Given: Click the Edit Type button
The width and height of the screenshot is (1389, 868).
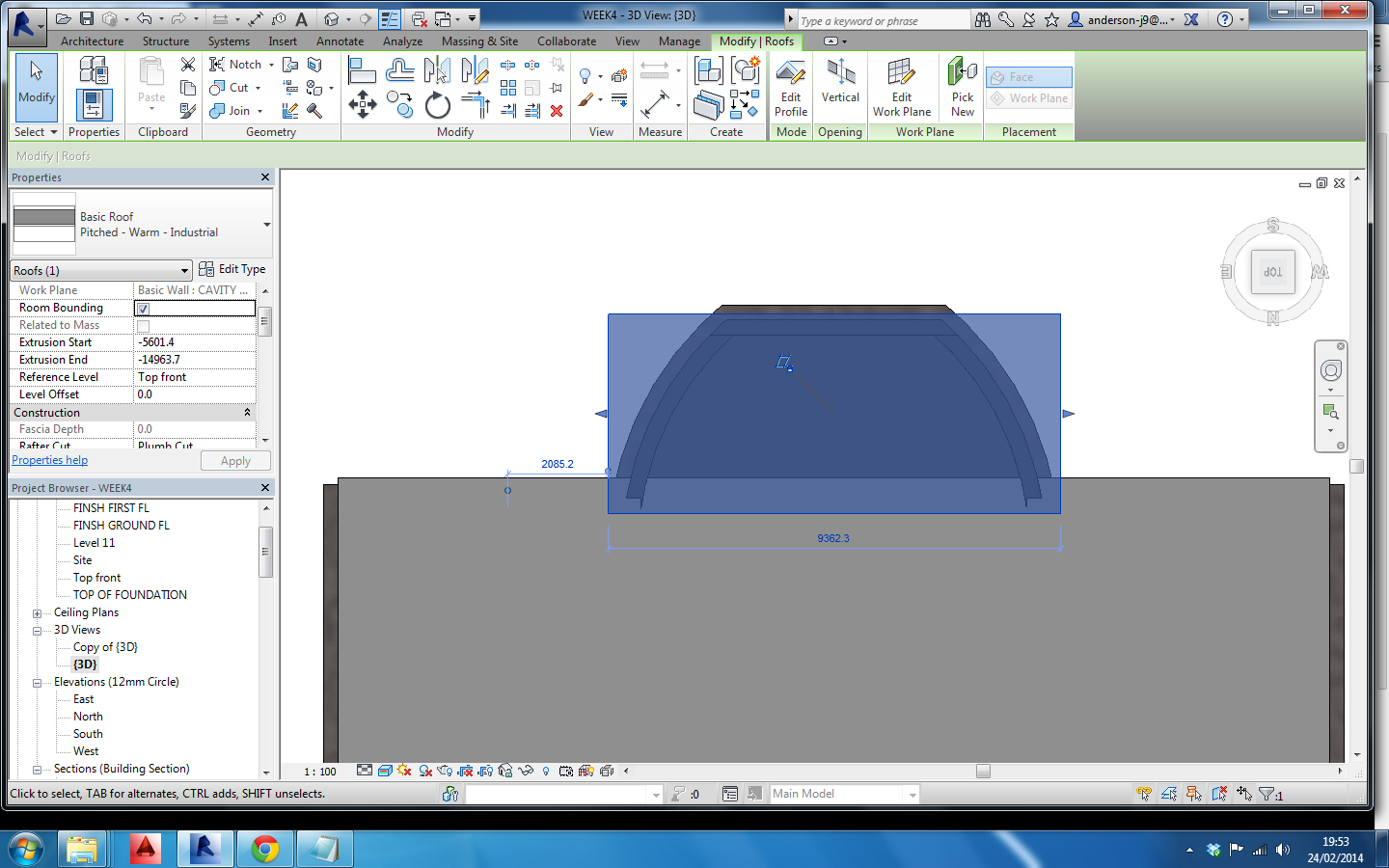Looking at the screenshot, I should pyautogui.click(x=232, y=270).
